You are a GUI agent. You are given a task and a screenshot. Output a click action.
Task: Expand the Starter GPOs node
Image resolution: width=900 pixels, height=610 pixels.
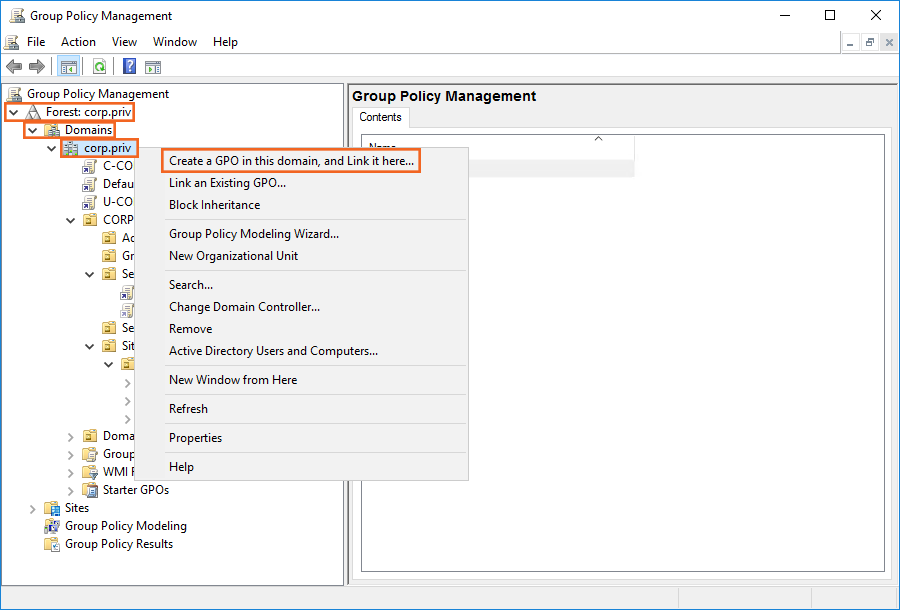[x=70, y=490]
